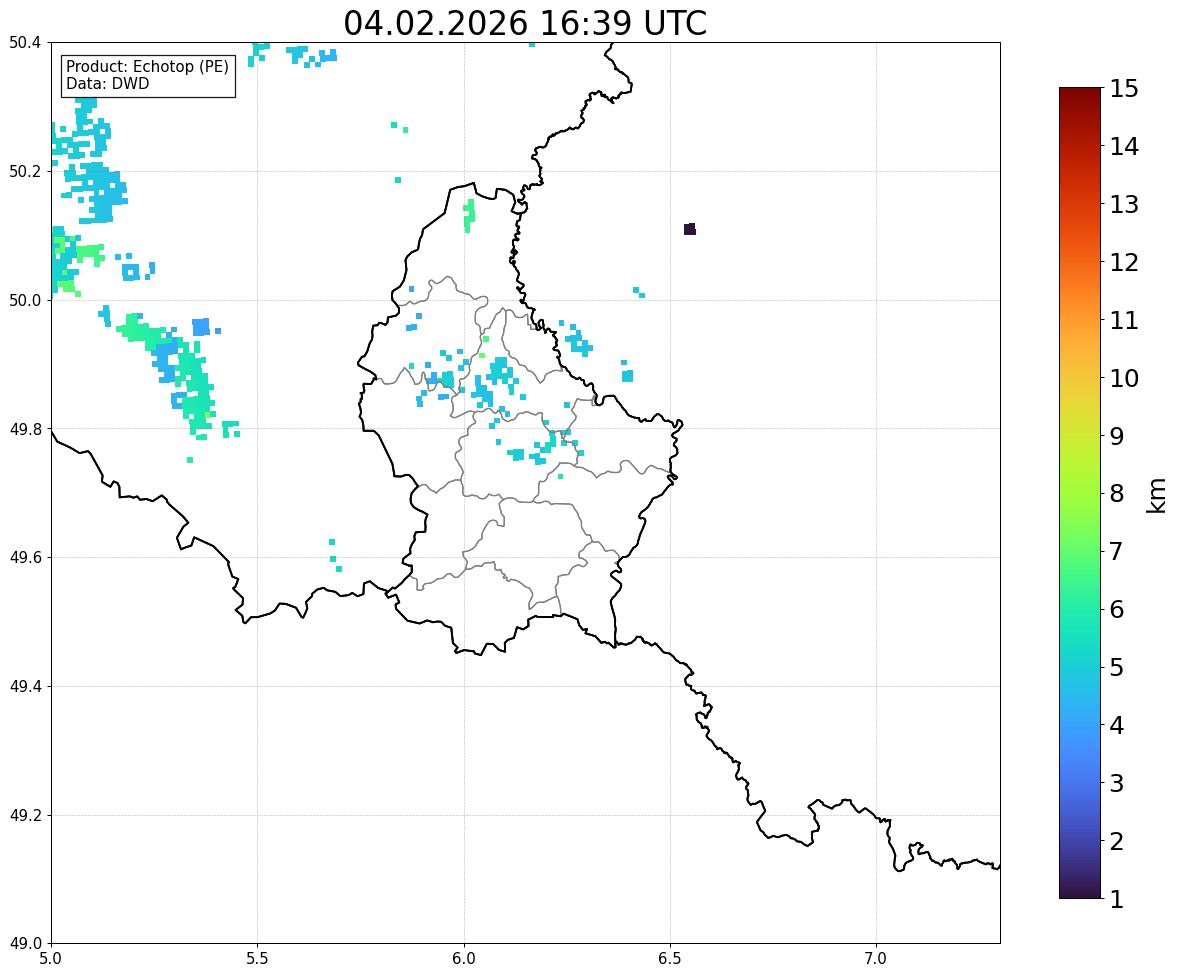Click the longitude axis label "6.5"
This screenshot has height=976, width=1178.
[x=670, y=959]
